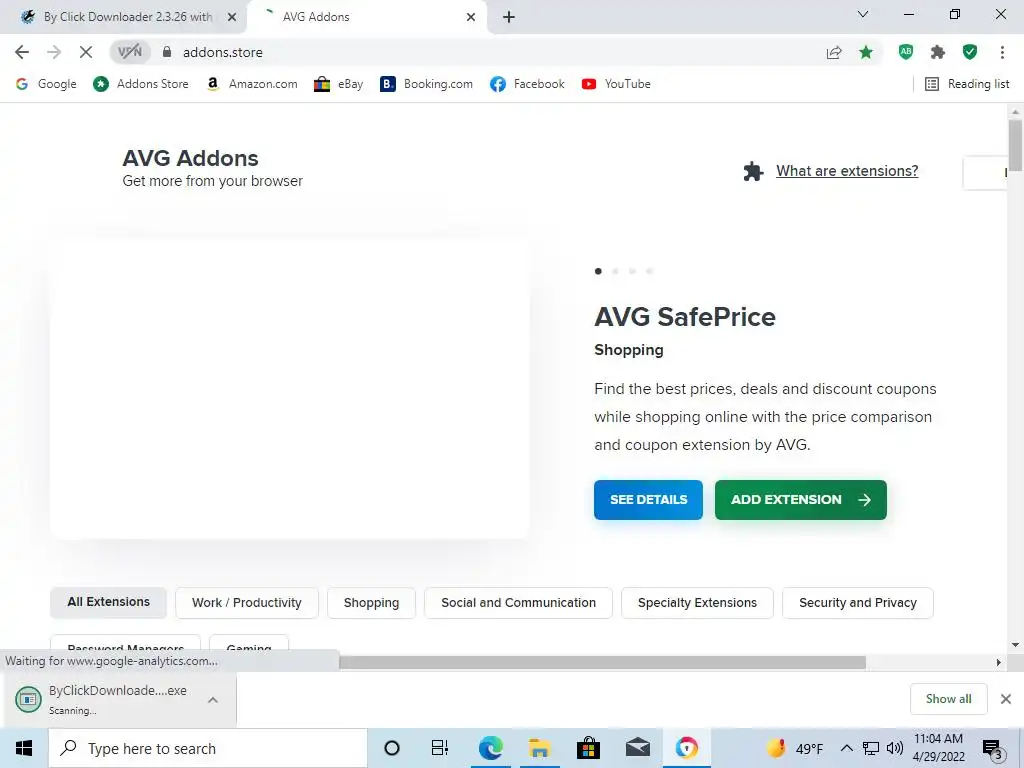This screenshot has height=768, width=1024.
Task: Show hidden system tray icons
Action: tap(846, 748)
